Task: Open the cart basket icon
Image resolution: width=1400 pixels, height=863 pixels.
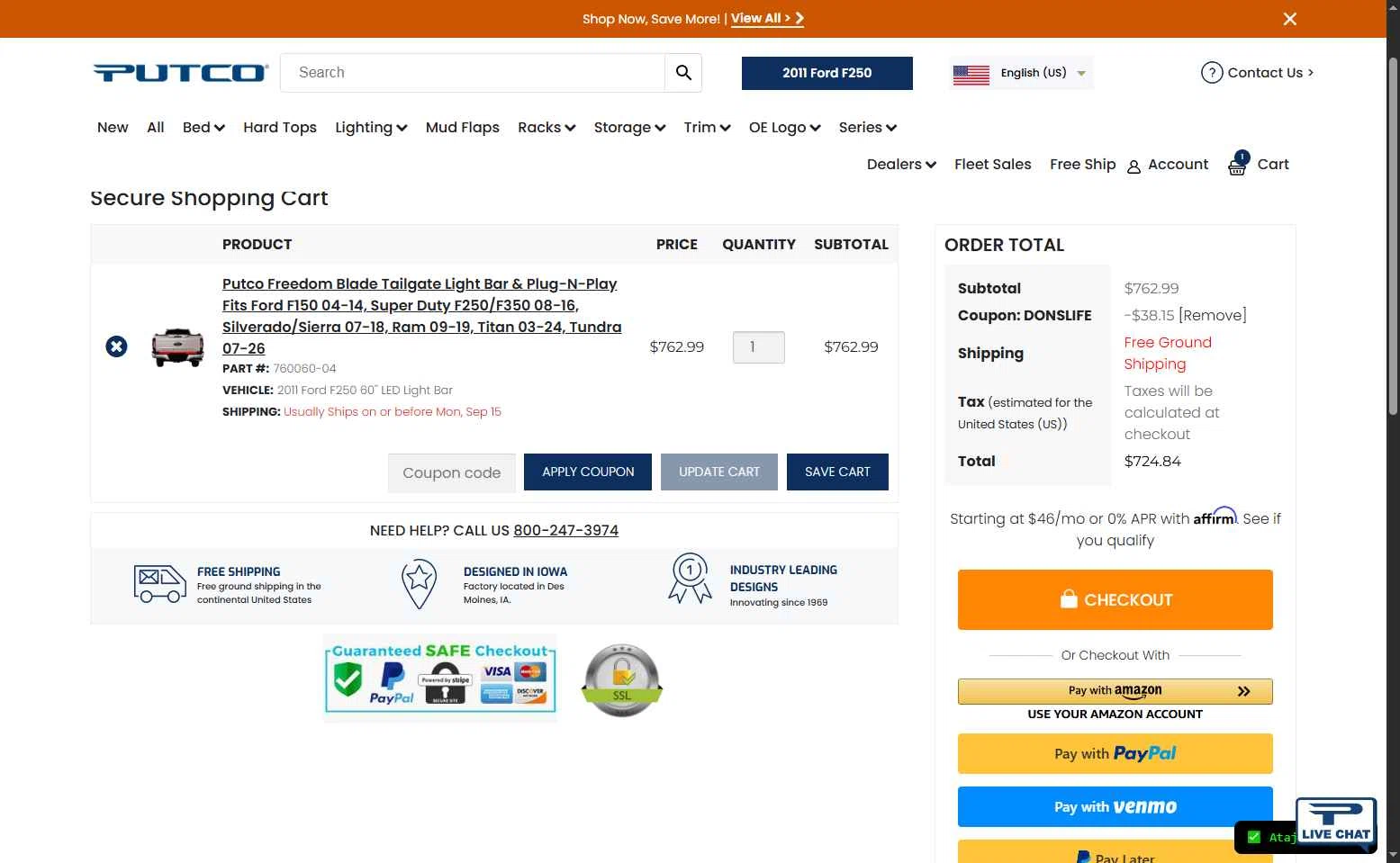Action: [1238, 164]
